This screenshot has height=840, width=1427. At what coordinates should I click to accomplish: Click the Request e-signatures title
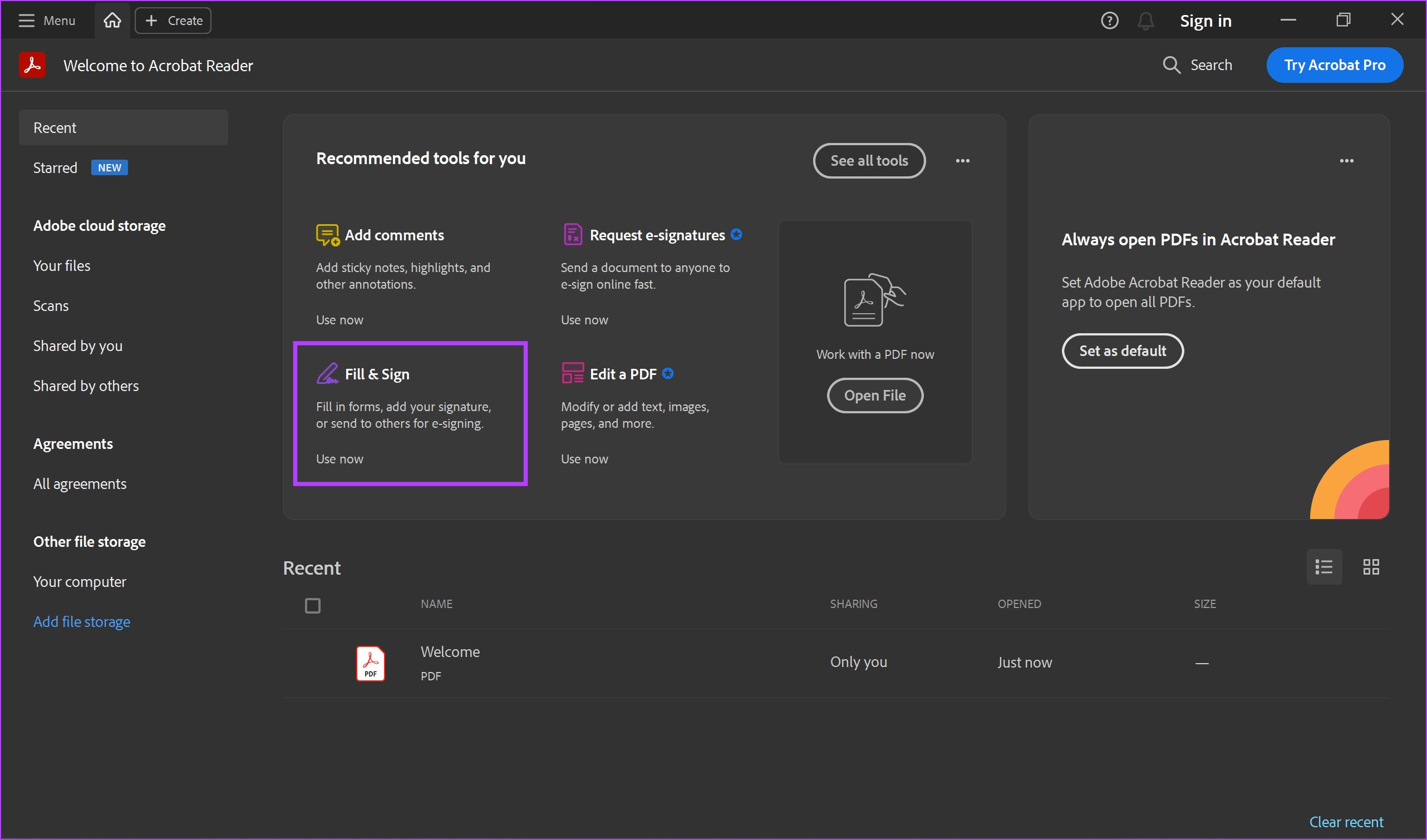tap(657, 235)
